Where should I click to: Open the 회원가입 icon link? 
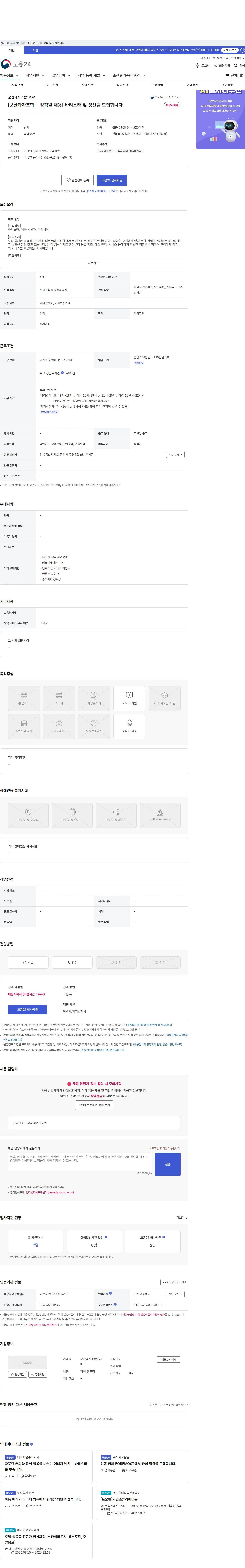(222, 66)
